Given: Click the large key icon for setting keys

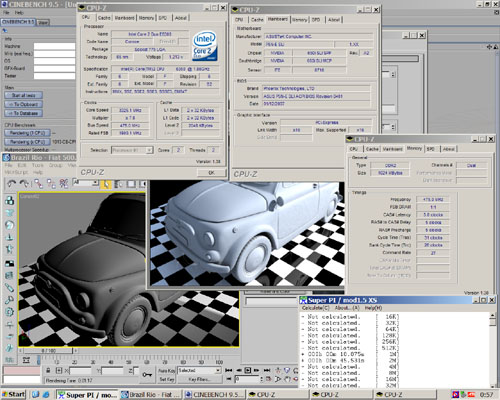Looking at the screenshot, I should (x=147, y=375).
